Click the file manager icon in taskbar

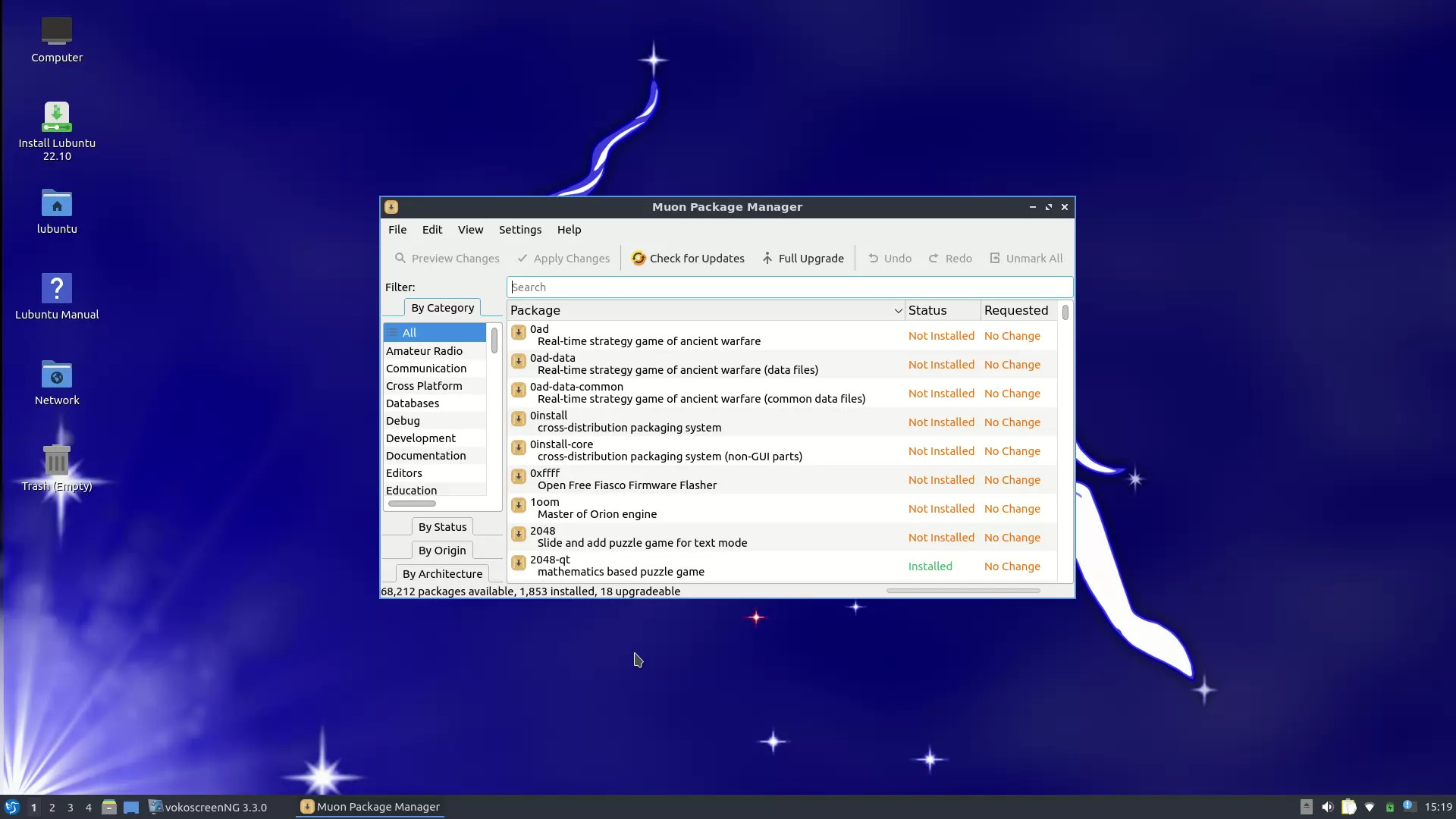tap(109, 807)
